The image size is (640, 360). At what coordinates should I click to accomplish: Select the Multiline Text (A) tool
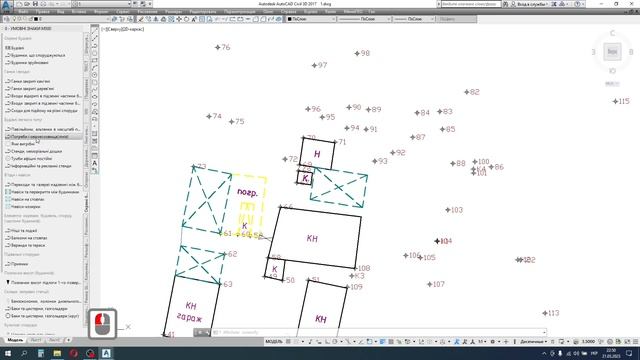[95, 163]
